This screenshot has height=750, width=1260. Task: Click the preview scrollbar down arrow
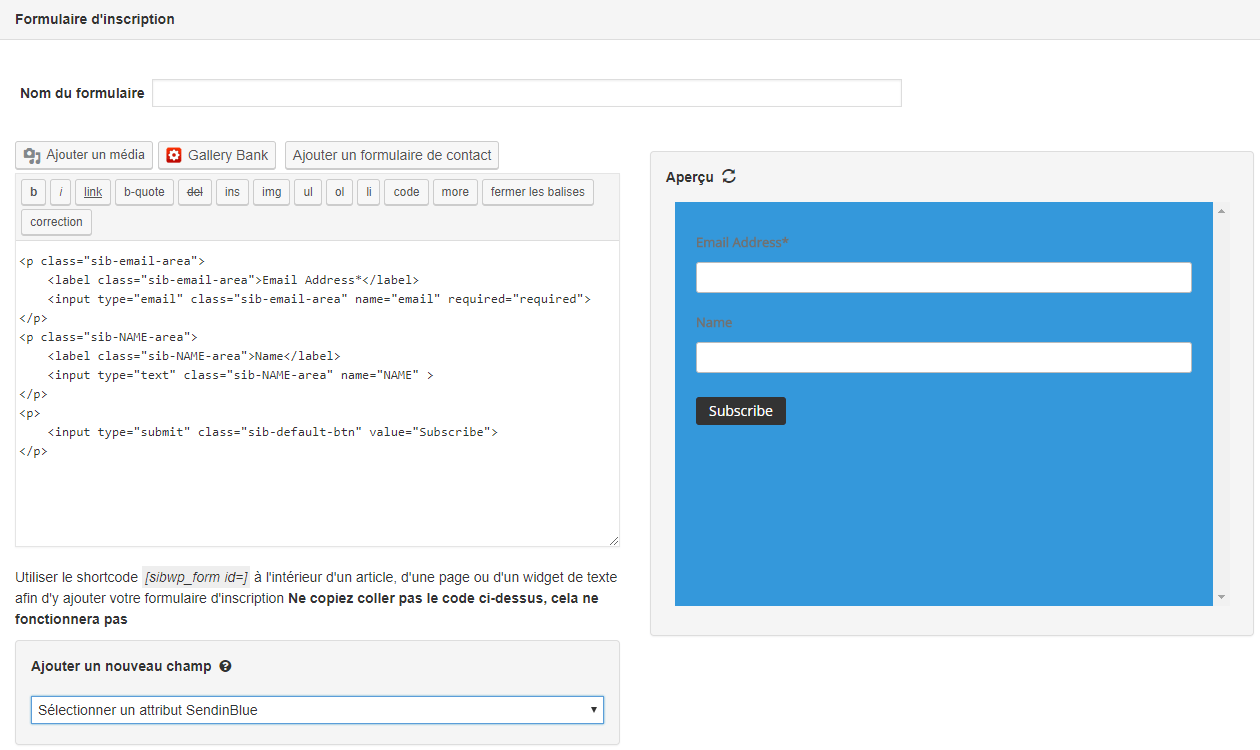click(x=1221, y=597)
